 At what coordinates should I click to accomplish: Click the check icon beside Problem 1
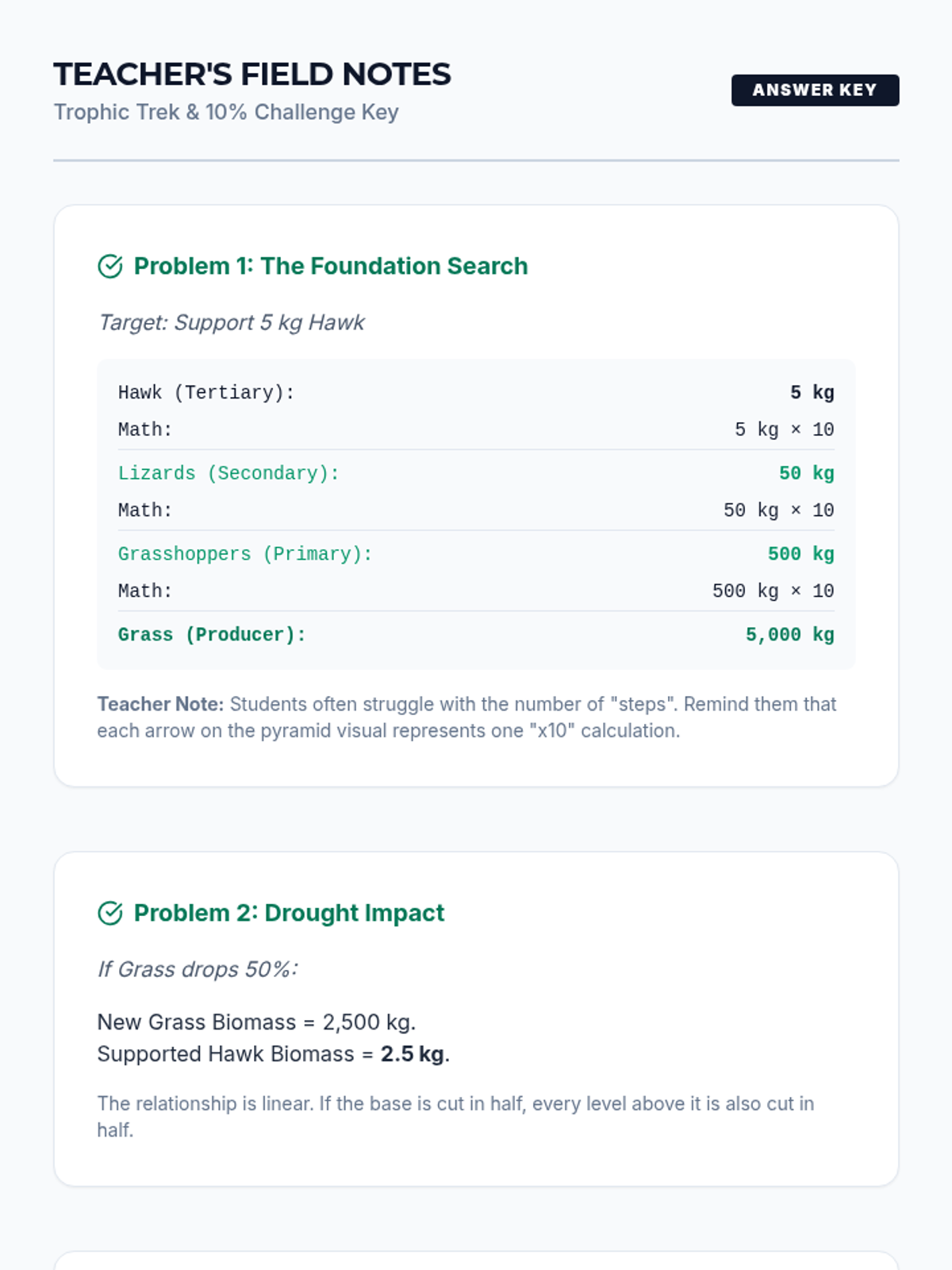point(110,267)
